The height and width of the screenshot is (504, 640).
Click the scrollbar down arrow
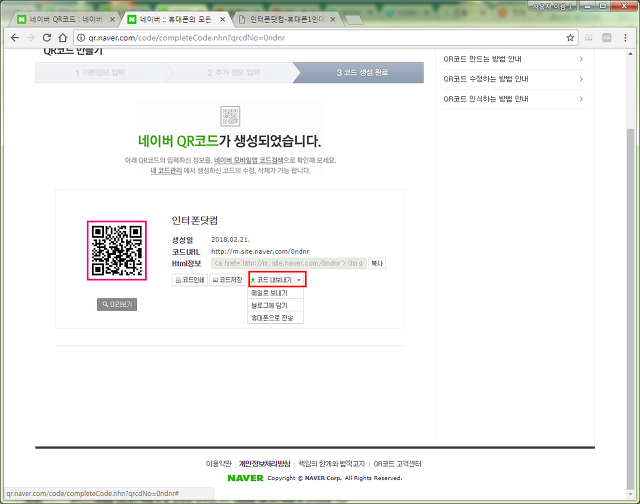pos(631,494)
